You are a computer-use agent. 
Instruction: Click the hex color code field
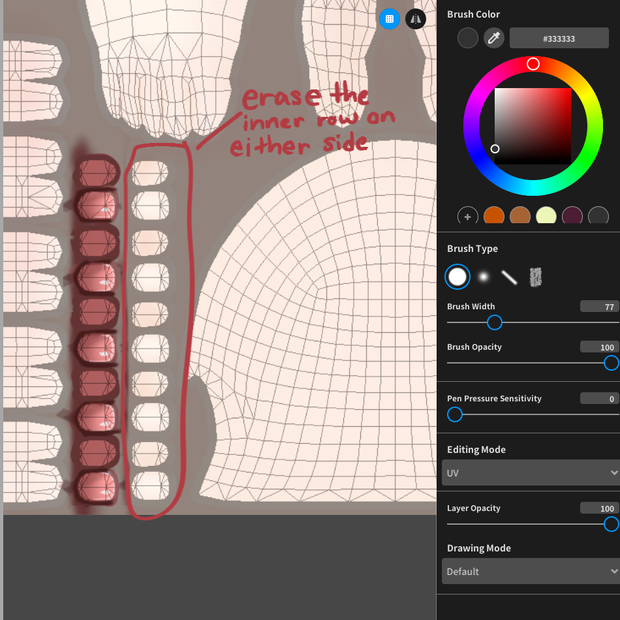[x=559, y=38]
